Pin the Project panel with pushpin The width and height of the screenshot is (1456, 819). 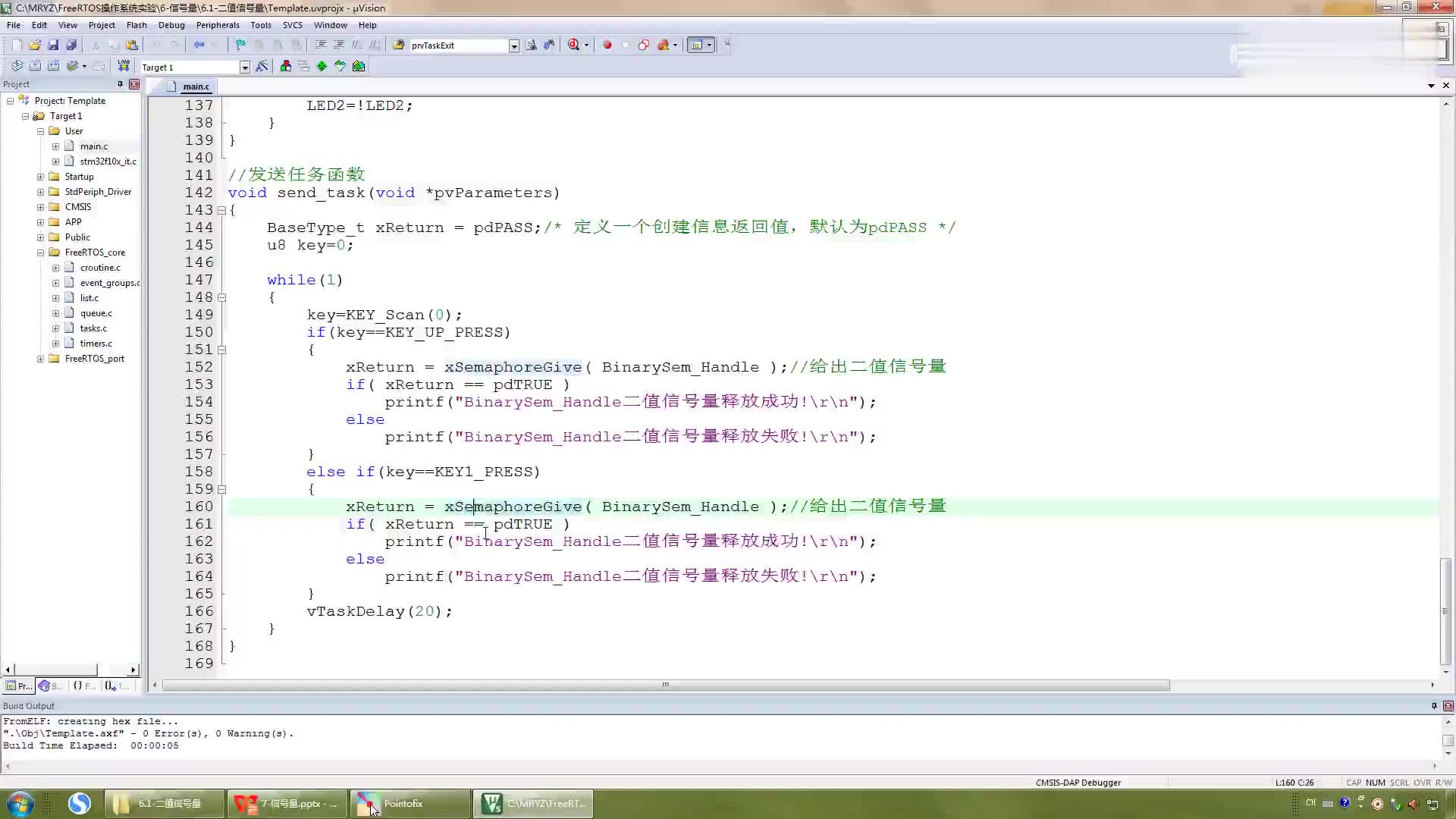(x=120, y=84)
